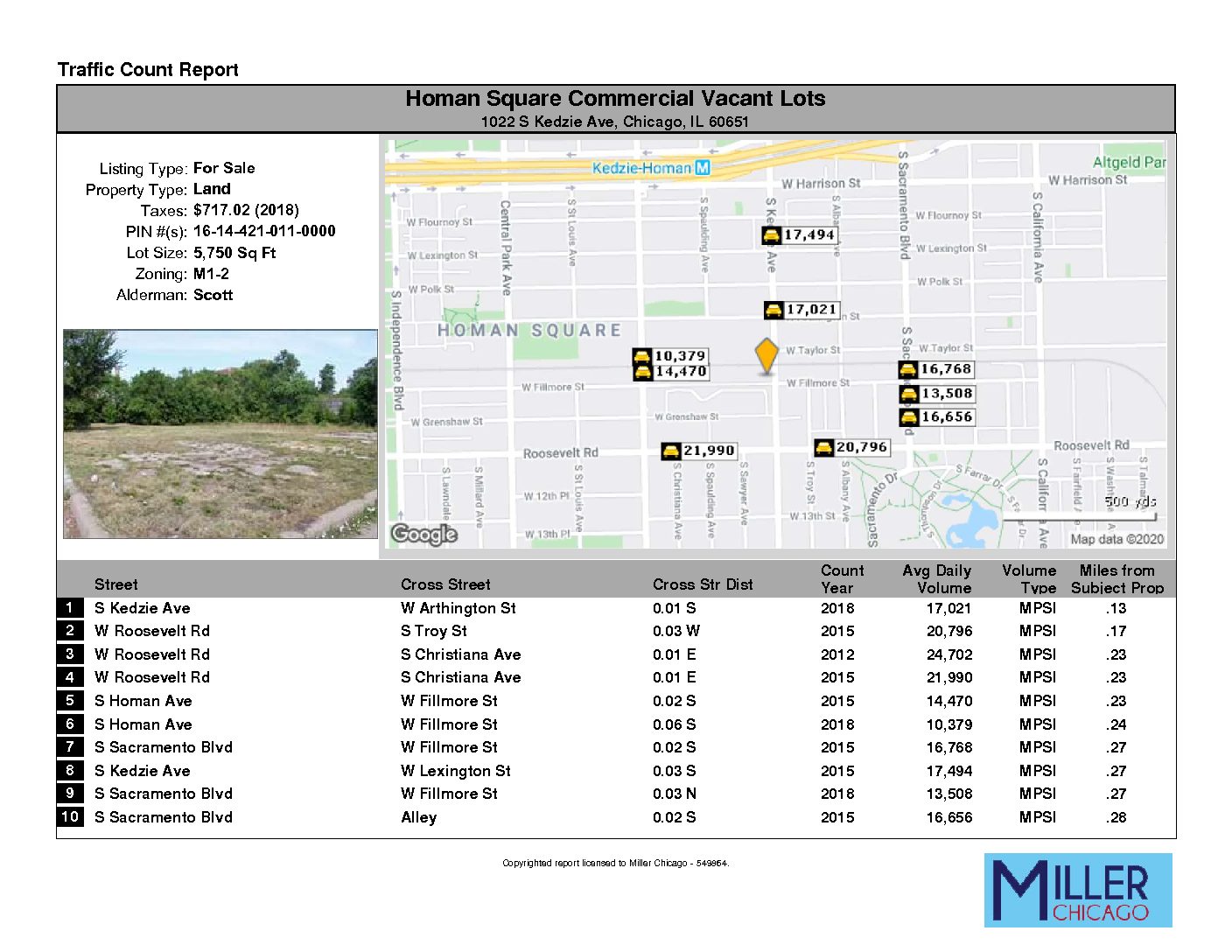This screenshot has width=1232, height=952.
Task: Click the .13 miles value
Action: (x=1116, y=608)
